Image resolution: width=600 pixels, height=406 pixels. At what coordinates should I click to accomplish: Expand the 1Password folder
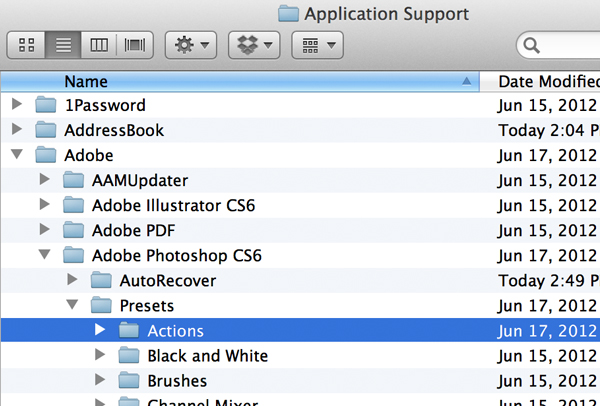pyautogui.click(x=16, y=104)
